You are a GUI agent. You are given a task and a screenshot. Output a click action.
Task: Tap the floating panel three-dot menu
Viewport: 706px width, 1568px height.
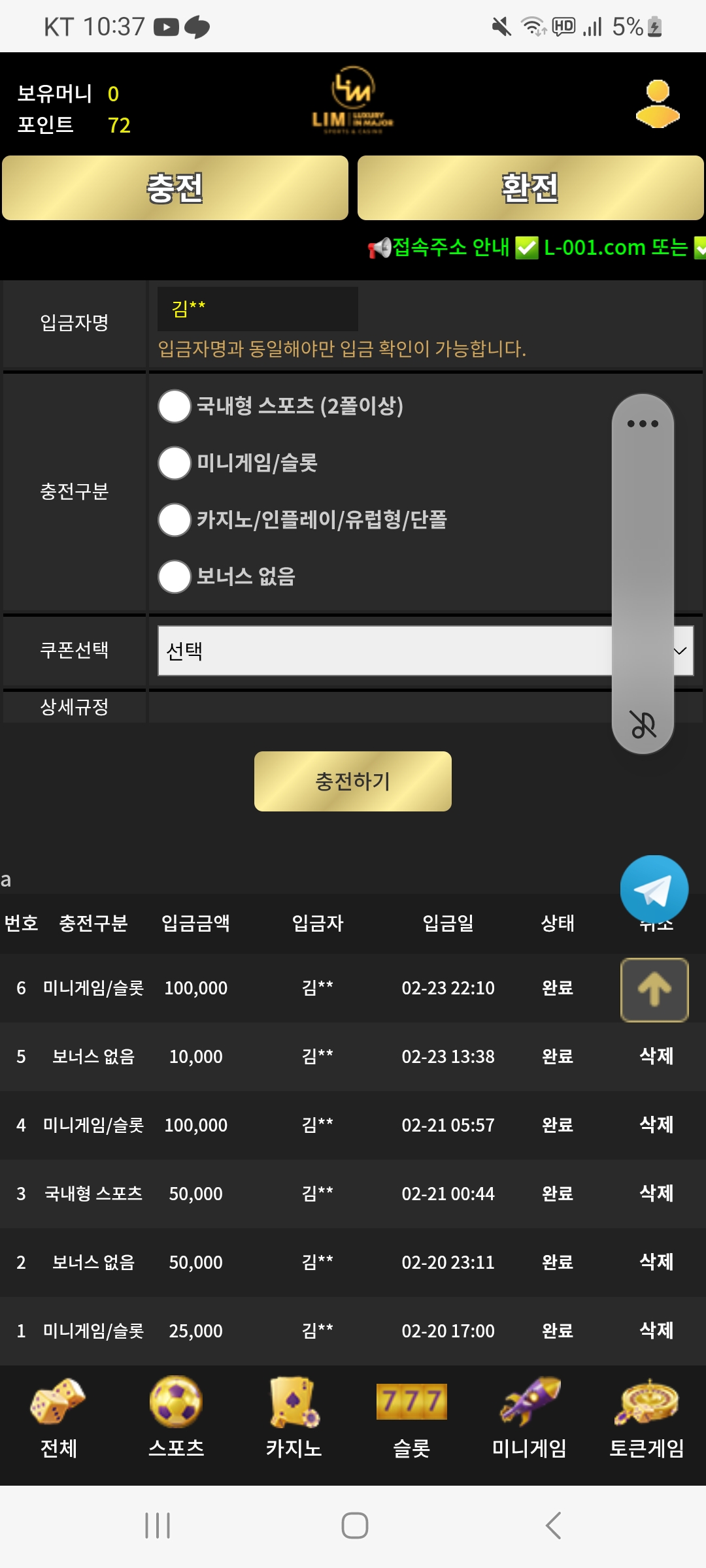coord(643,423)
